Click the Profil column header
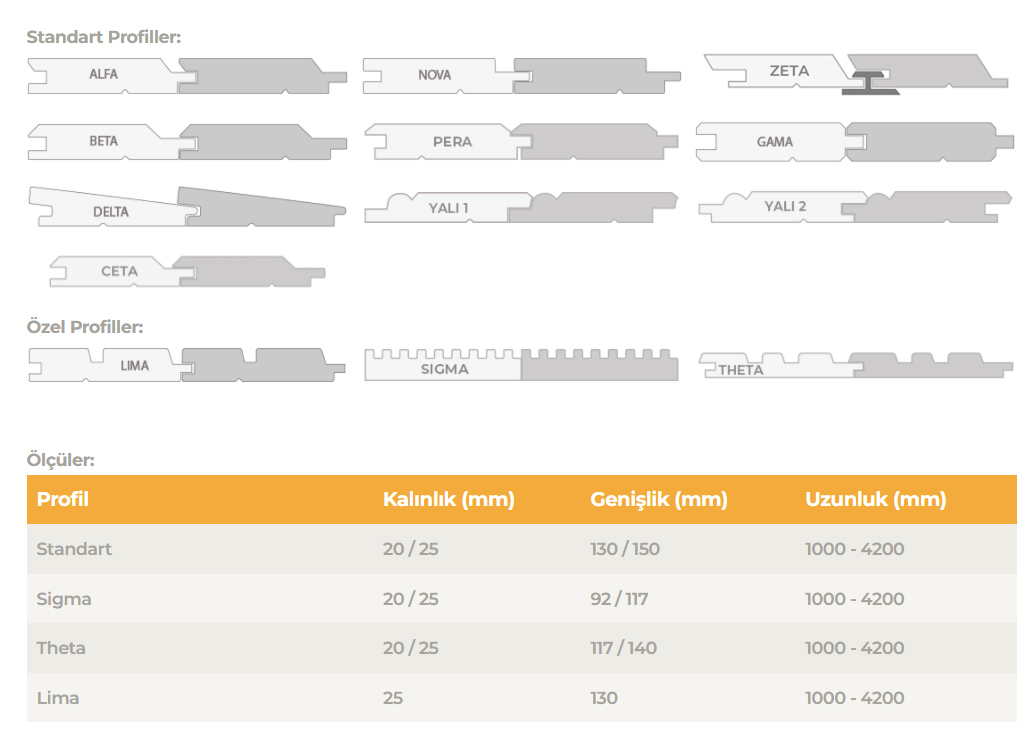Screen dimensions: 1035x730 point(63,499)
